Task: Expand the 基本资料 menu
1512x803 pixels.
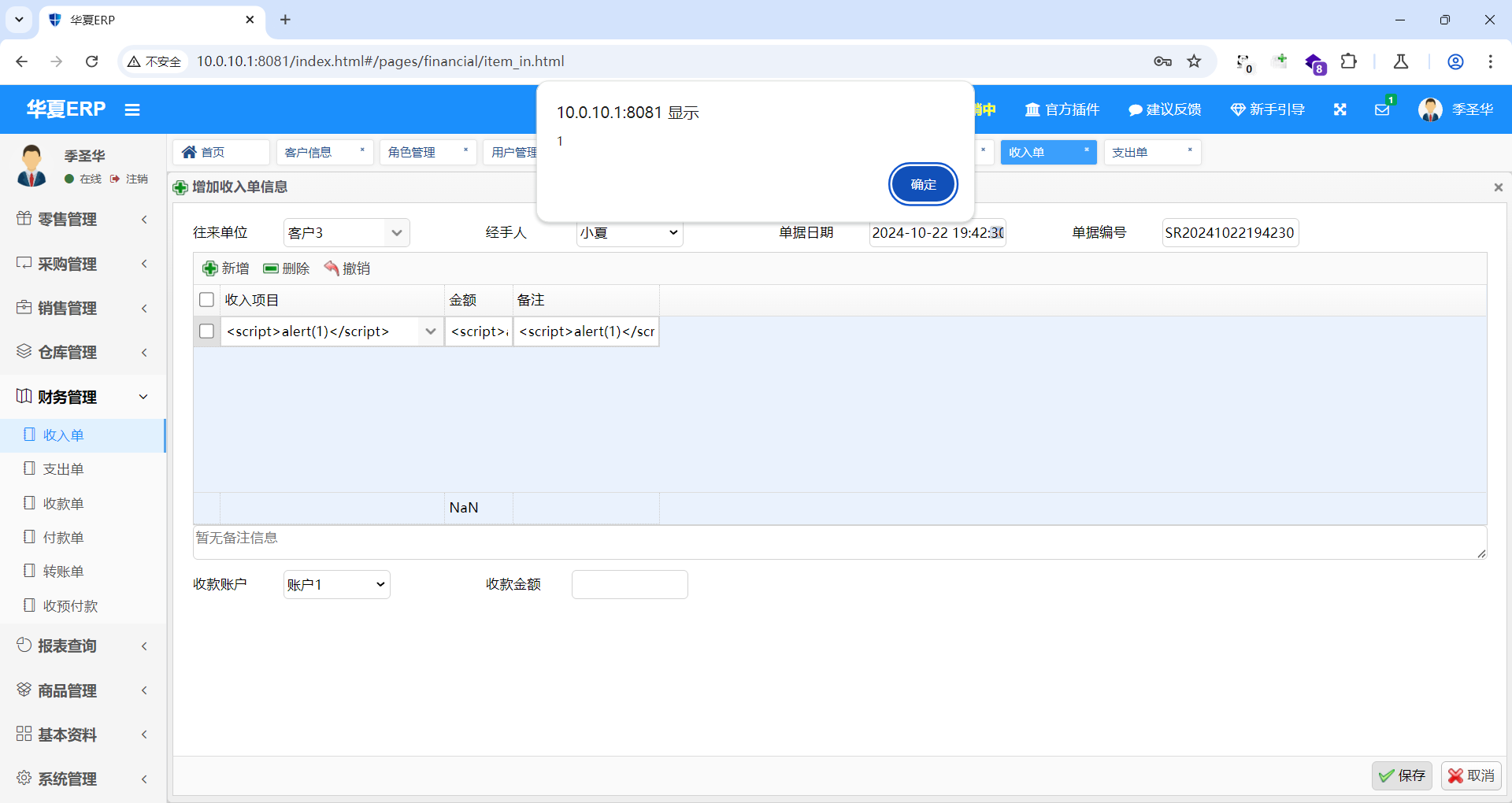Action: click(x=83, y=735)
